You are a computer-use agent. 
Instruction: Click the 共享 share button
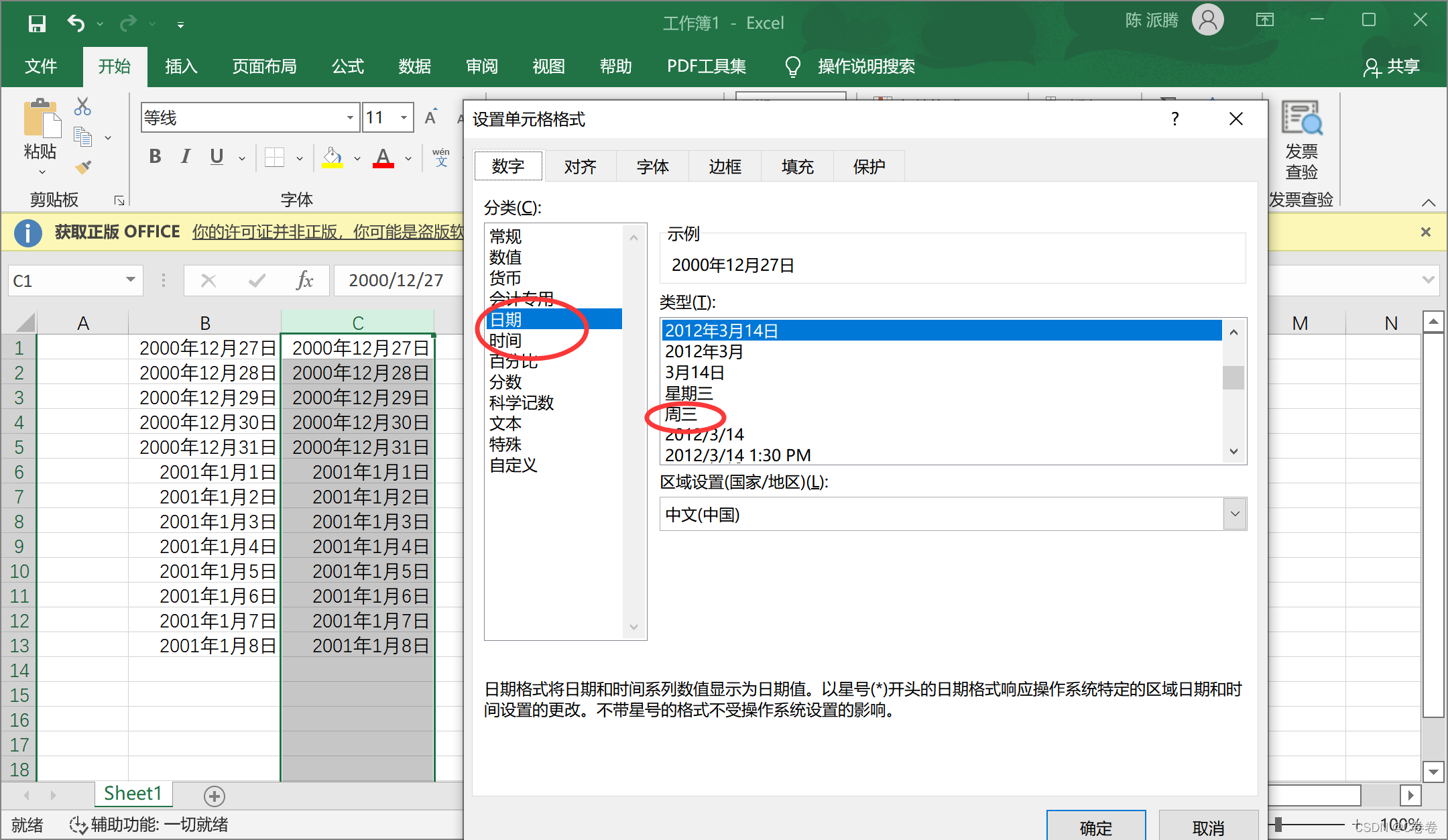[x=1392, y=66]
